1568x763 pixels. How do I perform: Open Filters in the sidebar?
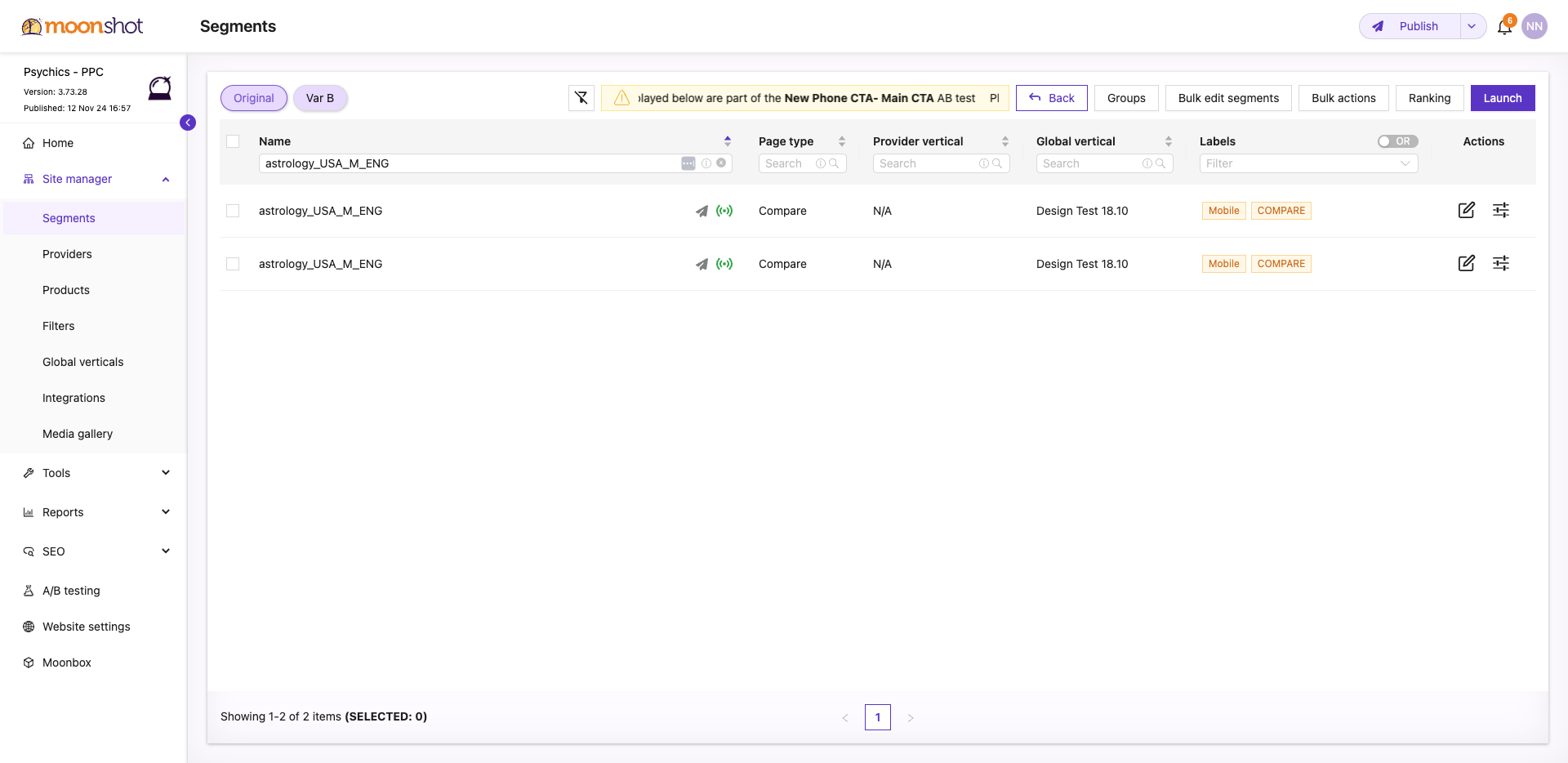point(59,326)
